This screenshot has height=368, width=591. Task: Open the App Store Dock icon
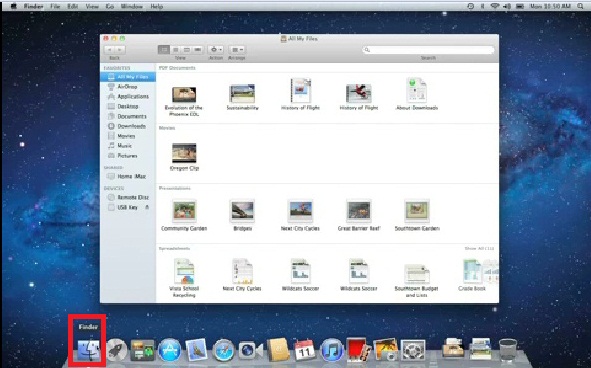coord(169,350)
